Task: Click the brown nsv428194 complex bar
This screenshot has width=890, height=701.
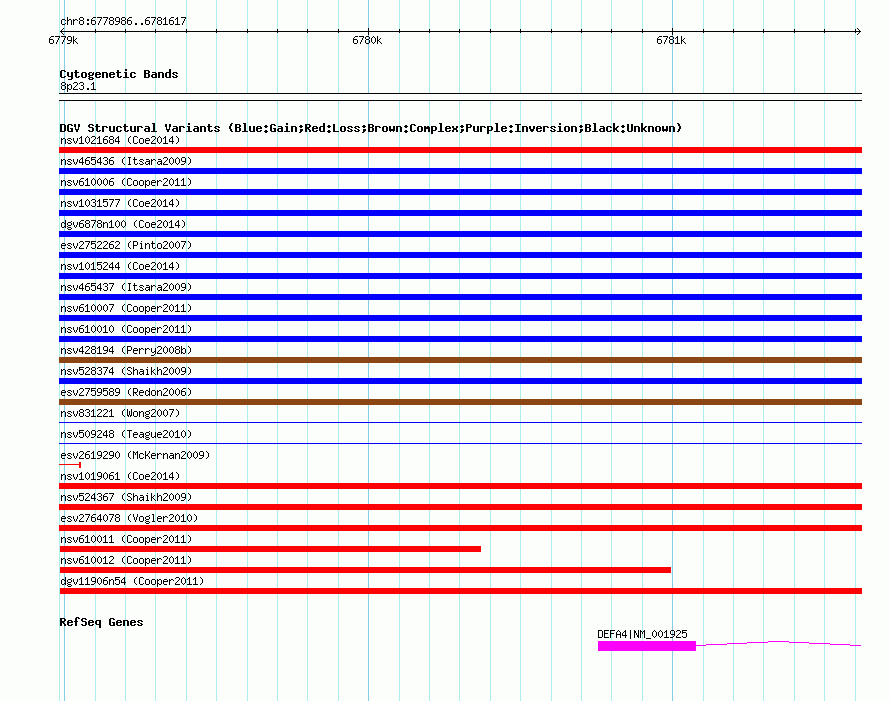Action: click(x=460, y=360)
